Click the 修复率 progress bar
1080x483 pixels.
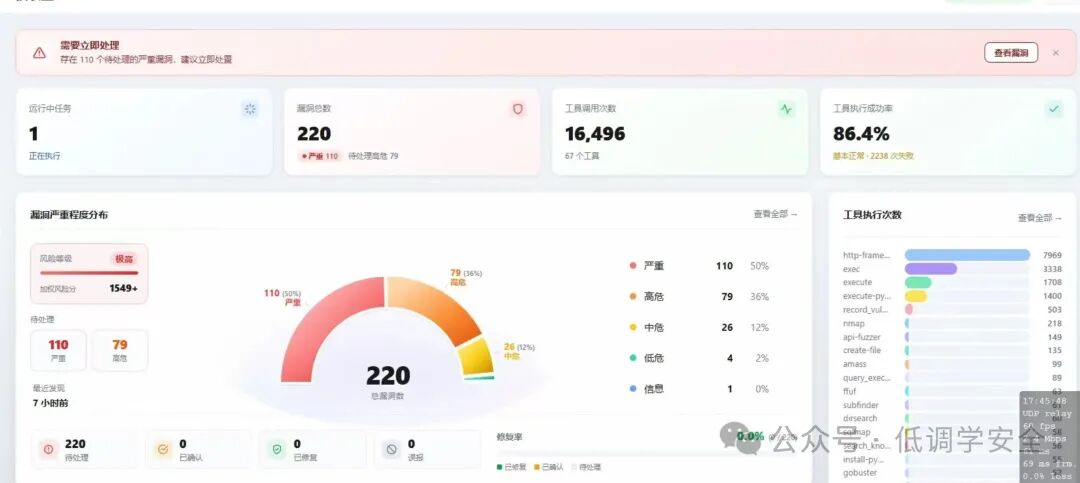point(645,454)
